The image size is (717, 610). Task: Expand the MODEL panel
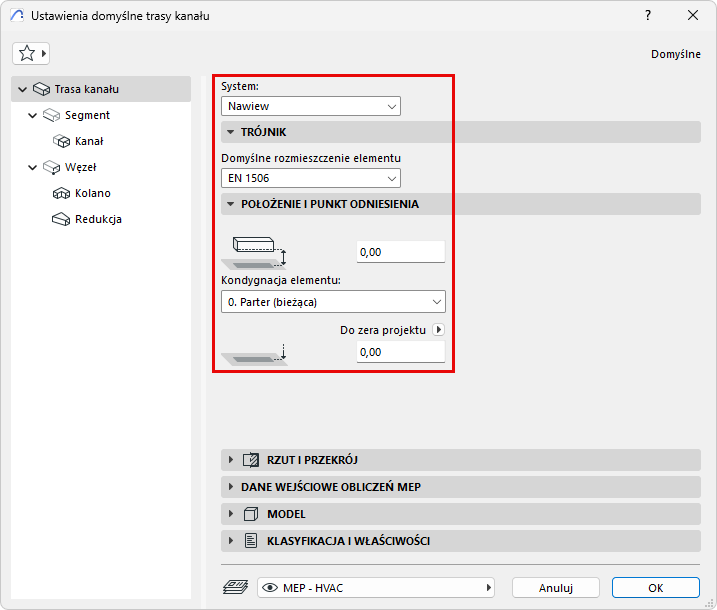point(230,514)
